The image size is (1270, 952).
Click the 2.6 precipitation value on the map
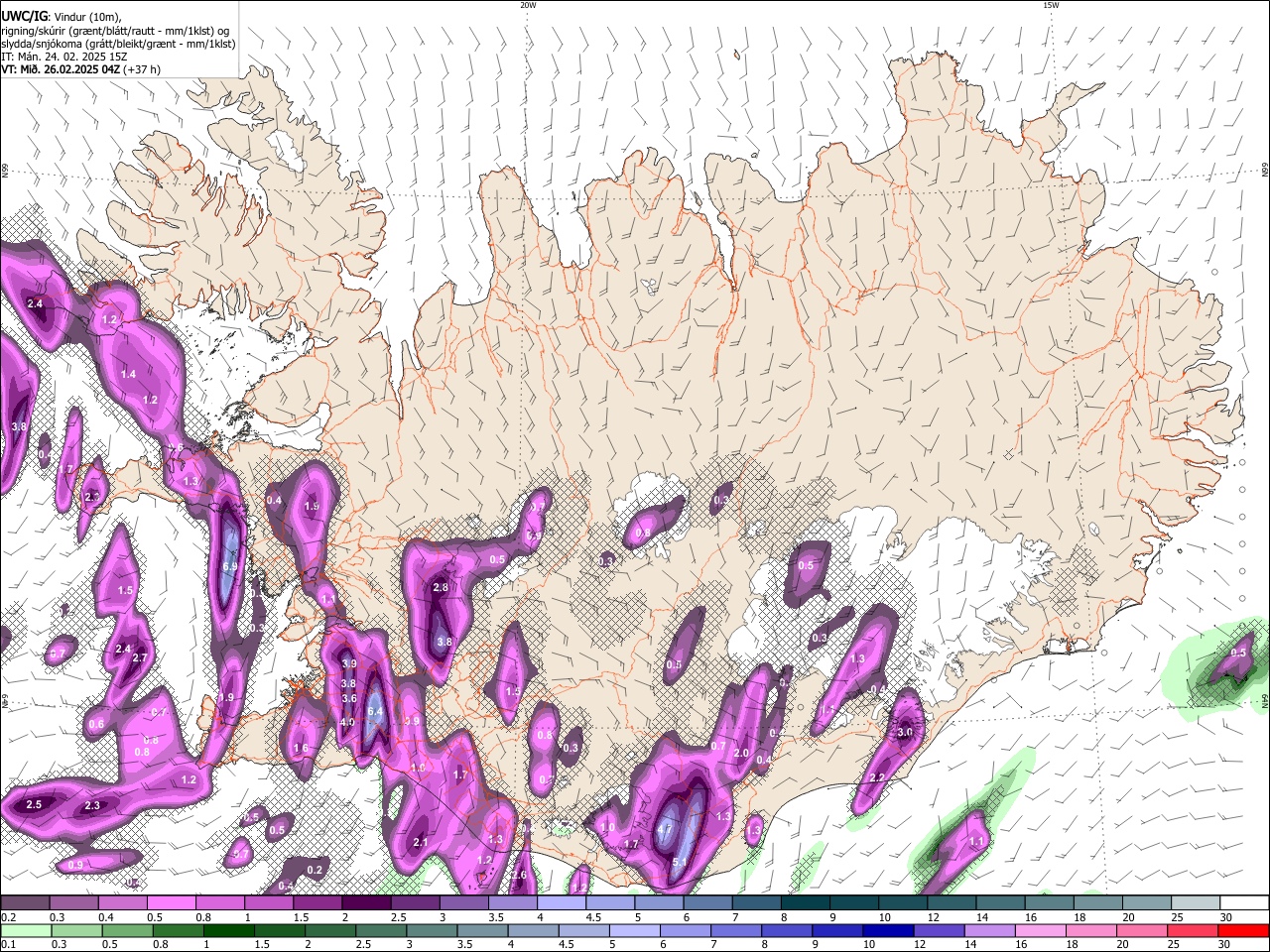pos(519,876)
